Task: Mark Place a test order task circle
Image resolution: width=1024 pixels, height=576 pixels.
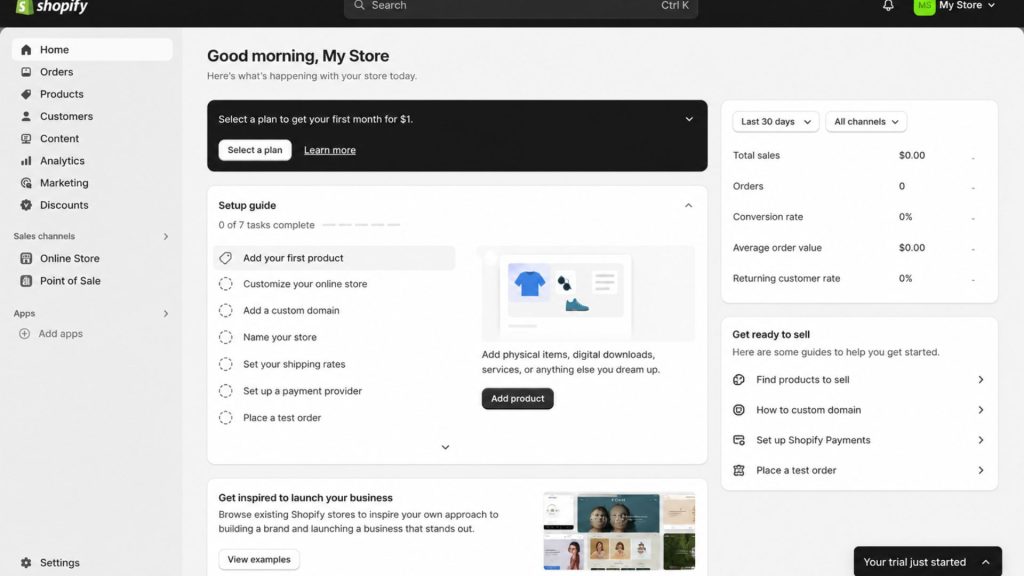Action: click(x=225, y=417)
